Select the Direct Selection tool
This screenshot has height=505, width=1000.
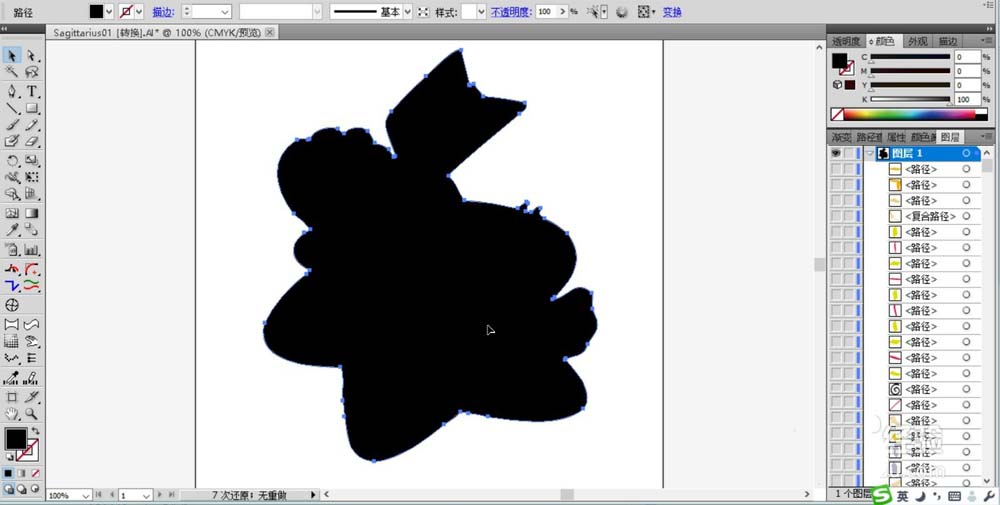pyautogui.click(x=31, y=56)
